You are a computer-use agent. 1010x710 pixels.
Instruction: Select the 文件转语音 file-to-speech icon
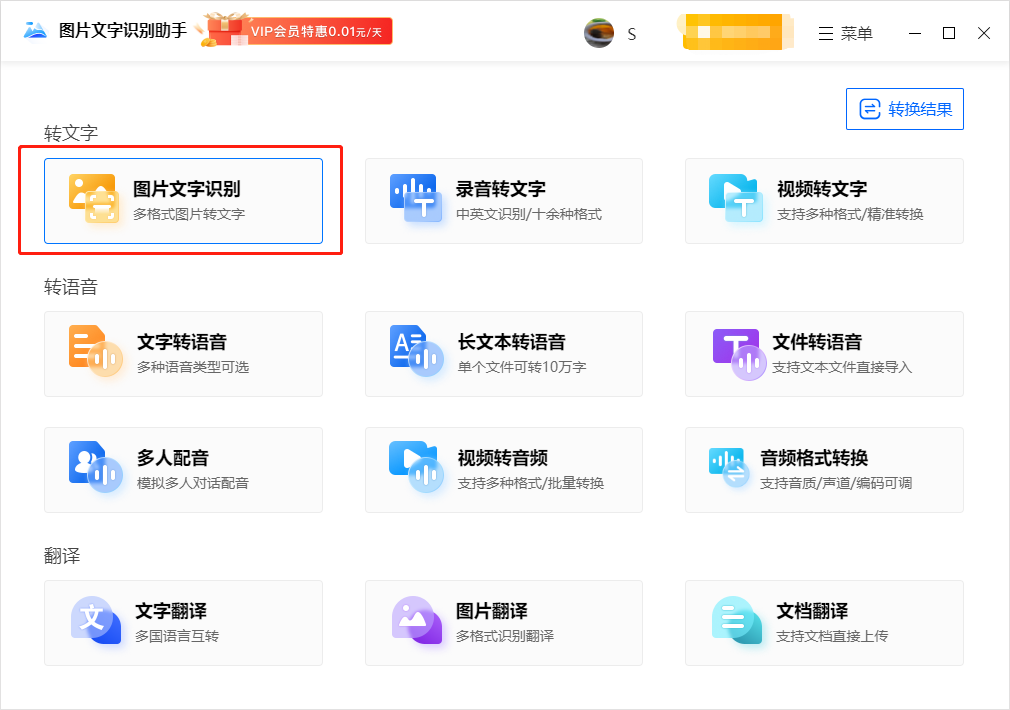pos(737,351)
